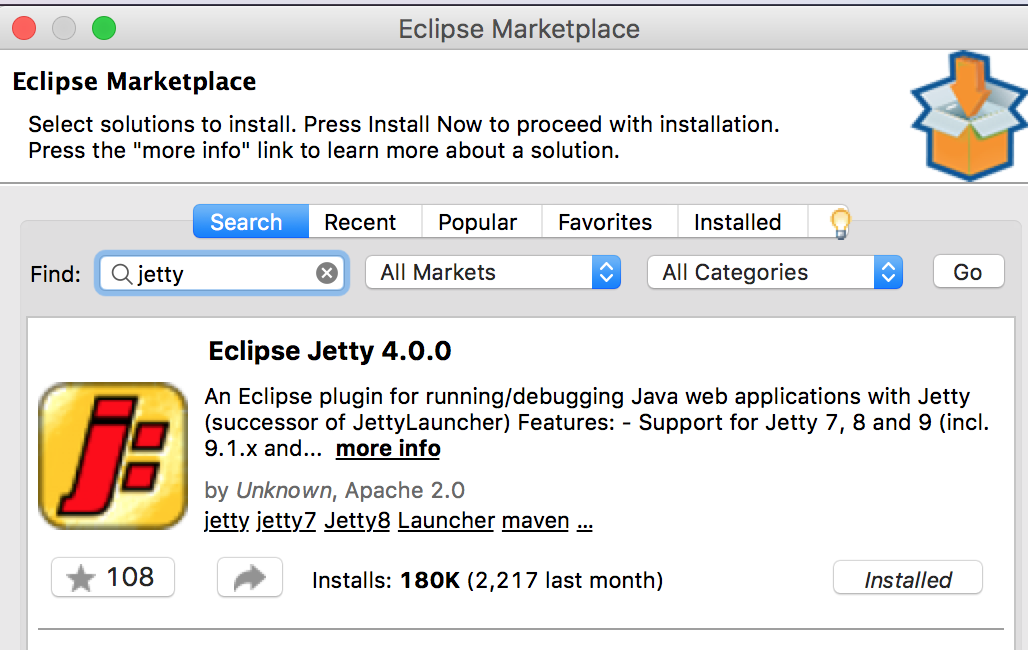Screen dimensions: 1028x650
Task: Click the lightbulb tips icon
Action: click(x=840, y=222)
